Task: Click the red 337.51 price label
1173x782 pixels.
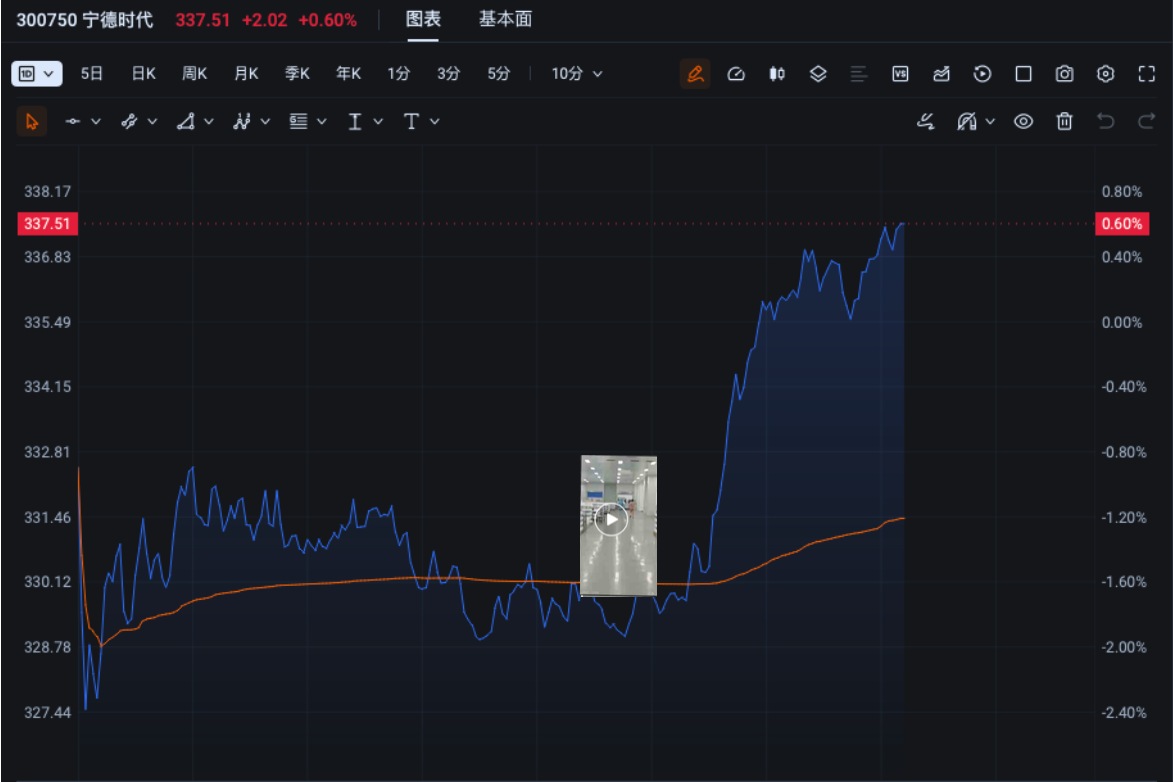Action: coord(47,224)
